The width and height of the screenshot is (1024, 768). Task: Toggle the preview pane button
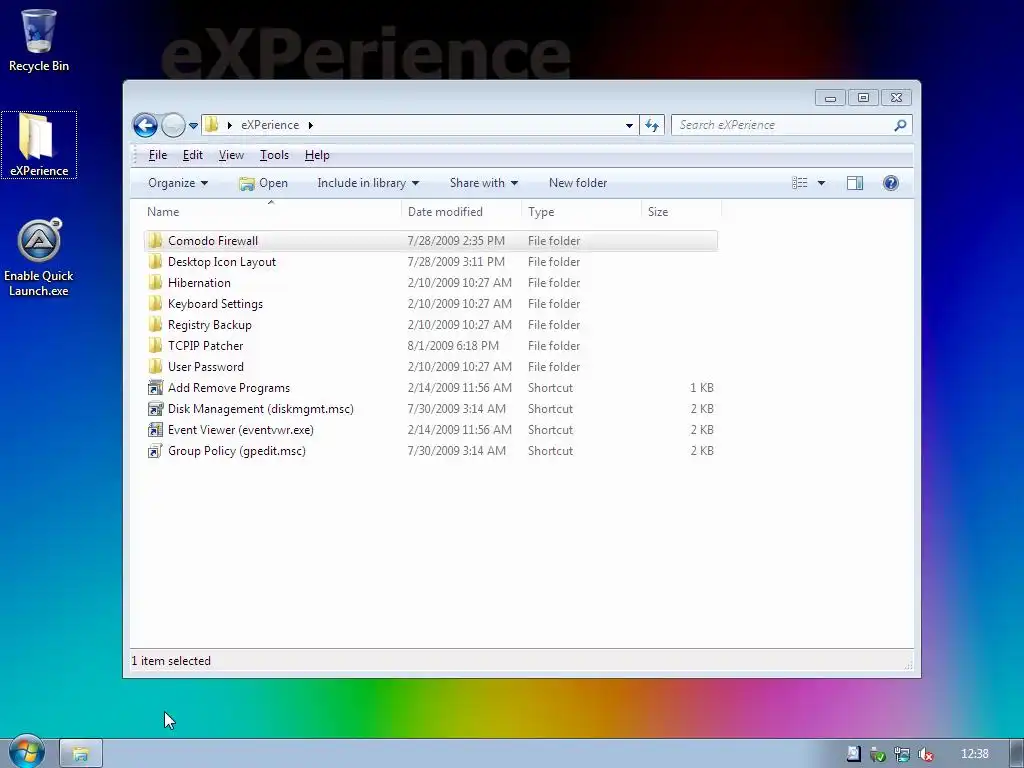[x=855, y=183]
